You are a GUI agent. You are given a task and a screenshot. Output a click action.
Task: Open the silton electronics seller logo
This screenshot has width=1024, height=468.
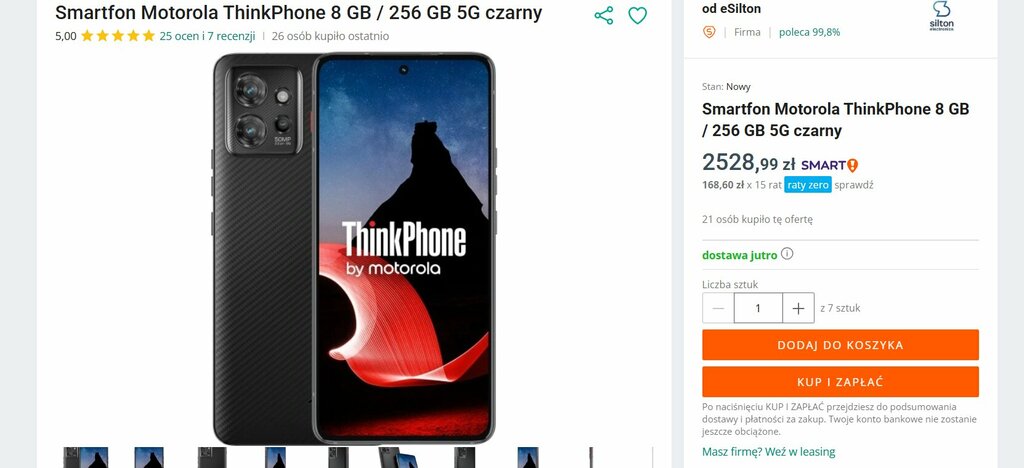942,16
